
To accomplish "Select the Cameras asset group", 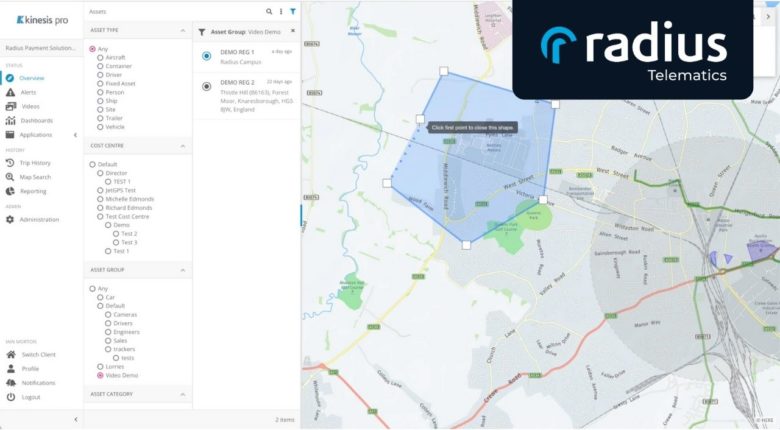I will tap(108, 315).
